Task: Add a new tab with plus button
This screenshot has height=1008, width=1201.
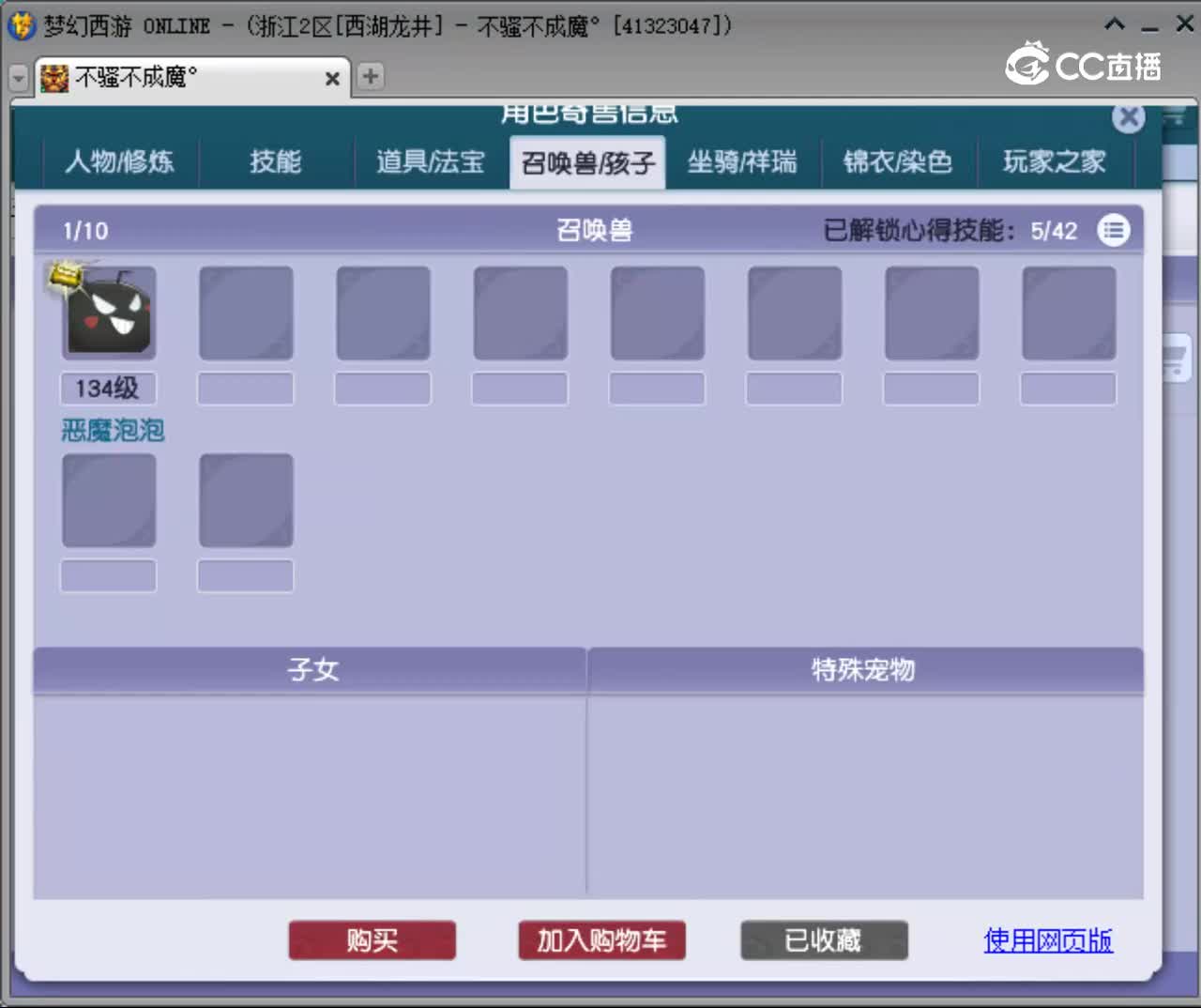Action: click(371, 76)
